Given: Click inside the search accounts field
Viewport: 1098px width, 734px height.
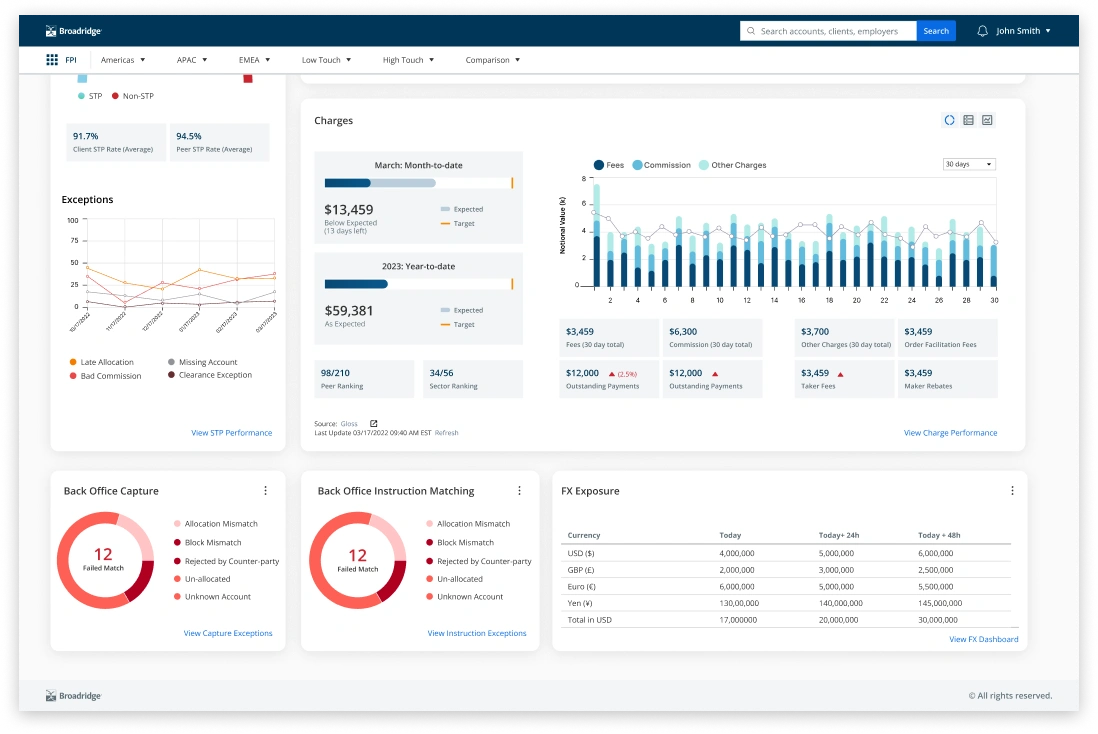Looking at the screenshot, I should click(x=830, y=30).
